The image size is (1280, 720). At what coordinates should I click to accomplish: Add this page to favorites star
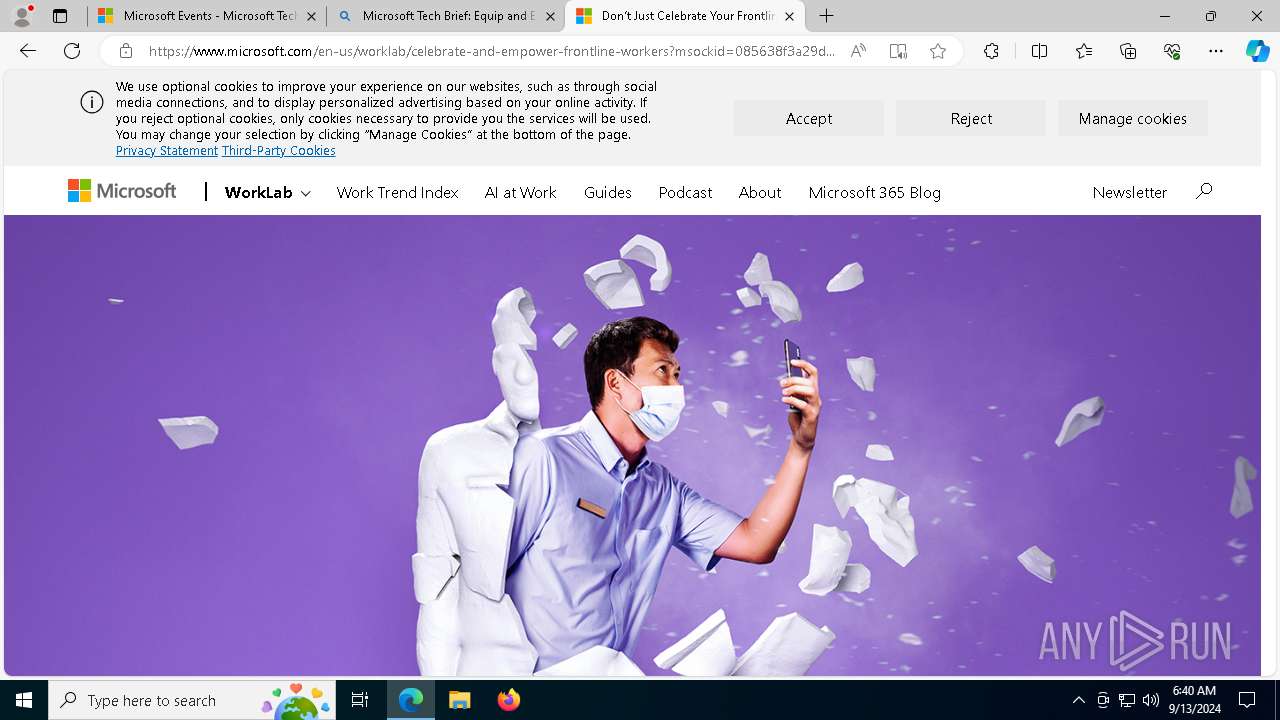[938, 51]
